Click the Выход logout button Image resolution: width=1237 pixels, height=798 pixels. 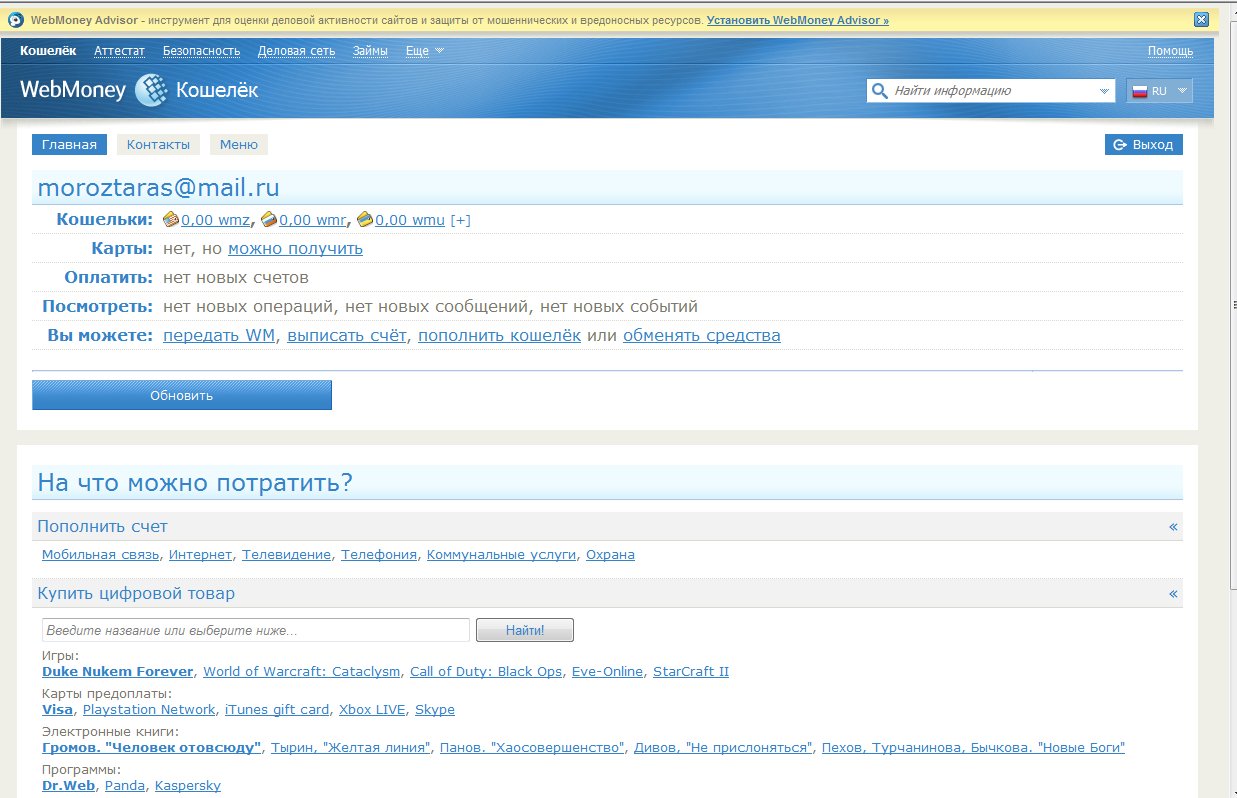(x=1144, y=145)
